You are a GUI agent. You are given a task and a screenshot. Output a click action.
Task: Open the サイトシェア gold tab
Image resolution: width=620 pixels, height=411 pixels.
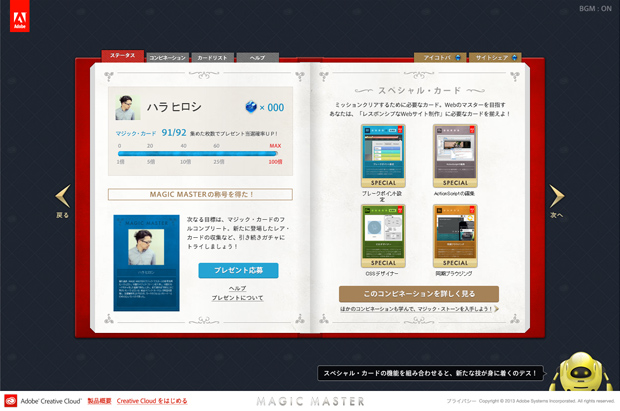(495, 58)
